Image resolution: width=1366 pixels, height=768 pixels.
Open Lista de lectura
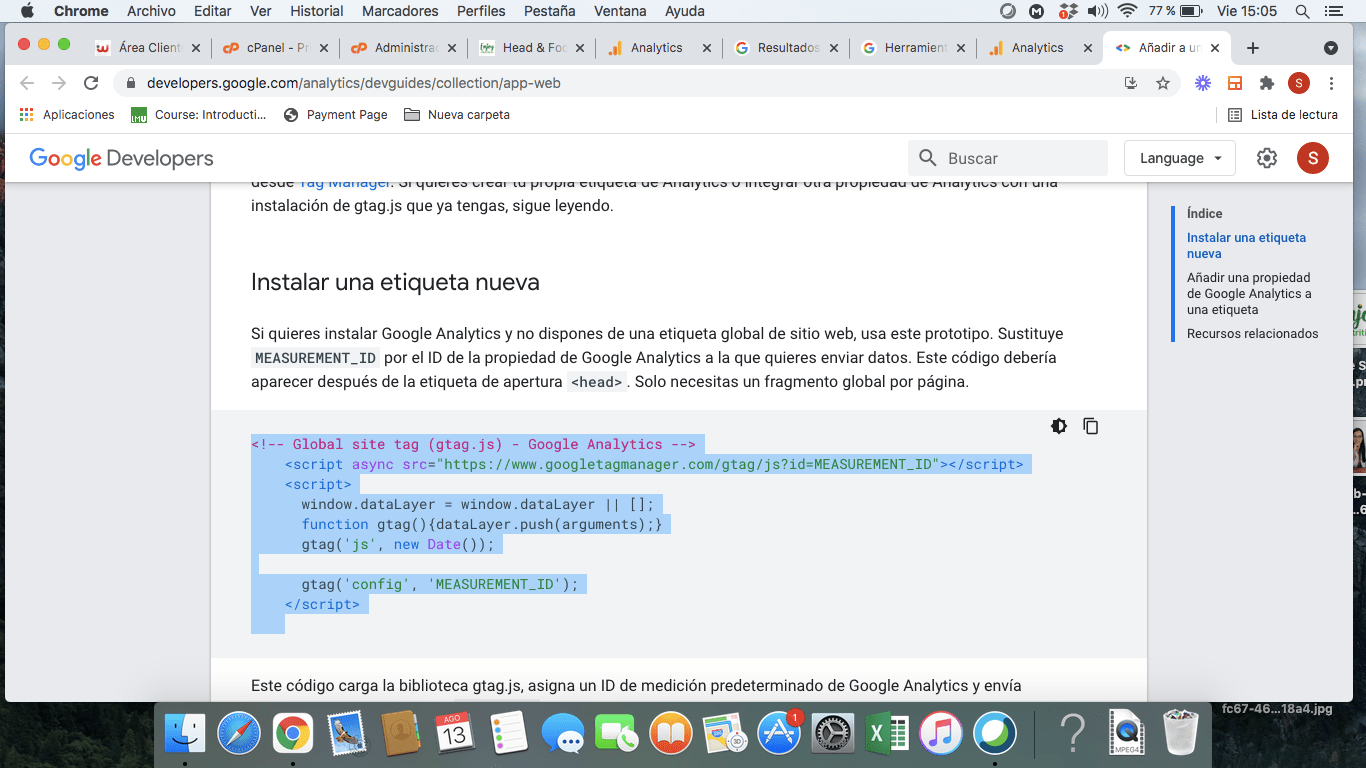(x=1283, y=115)
